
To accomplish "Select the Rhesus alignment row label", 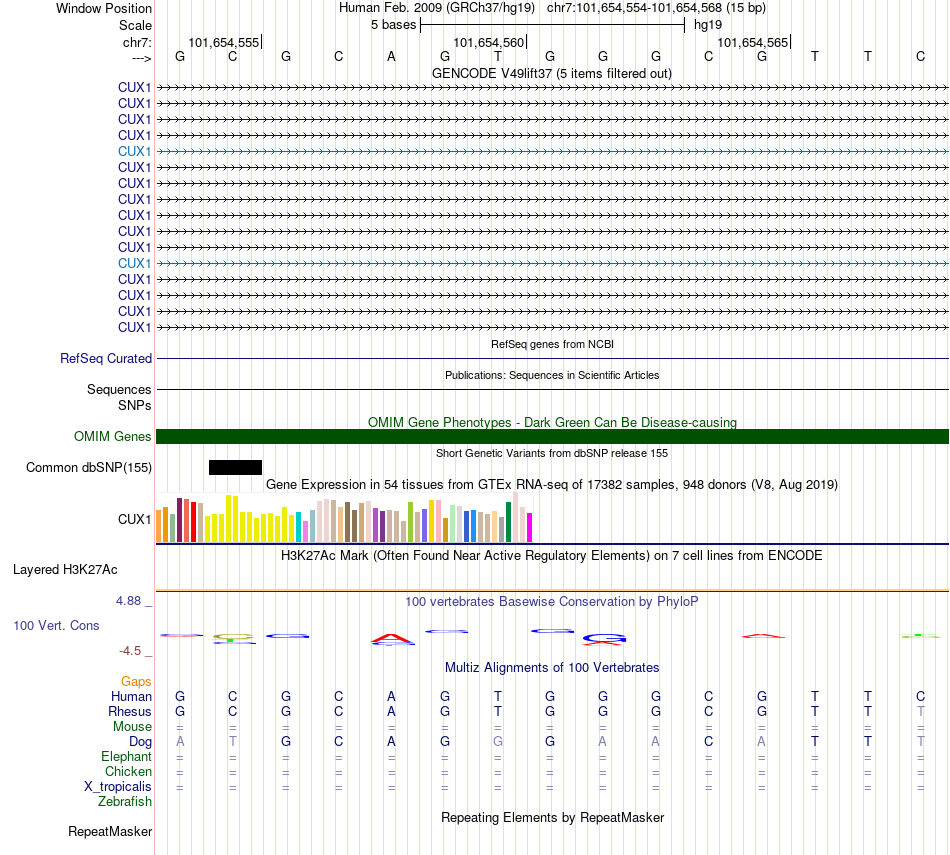I will pos(130,711).
